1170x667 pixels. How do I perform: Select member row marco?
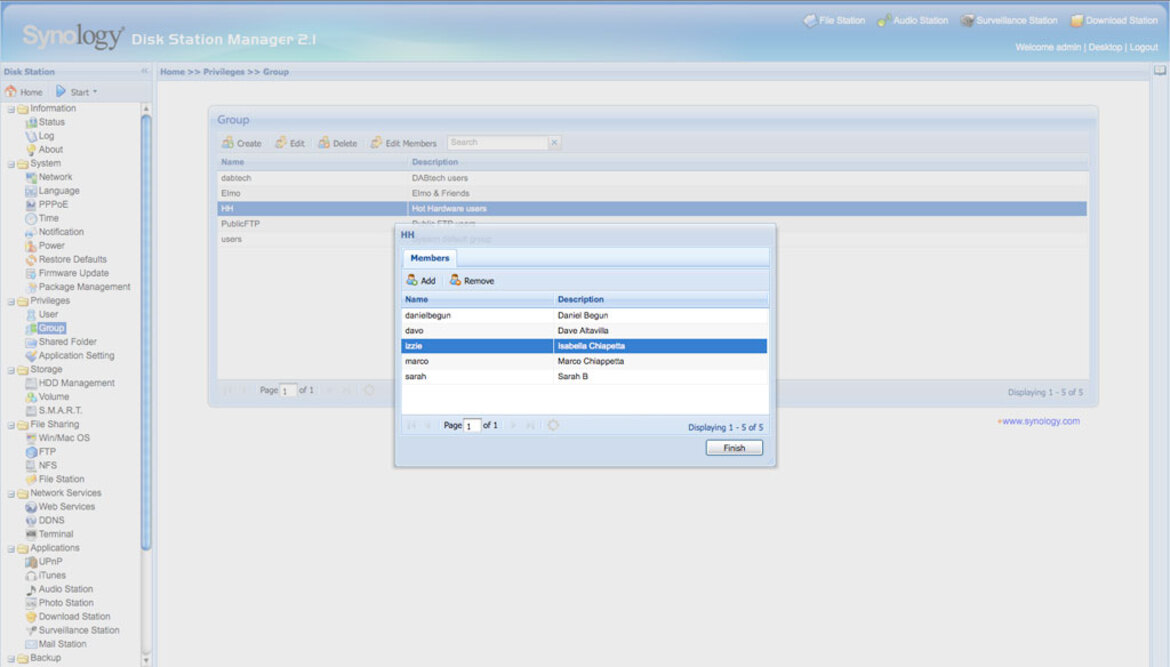(x=584, y=361)
